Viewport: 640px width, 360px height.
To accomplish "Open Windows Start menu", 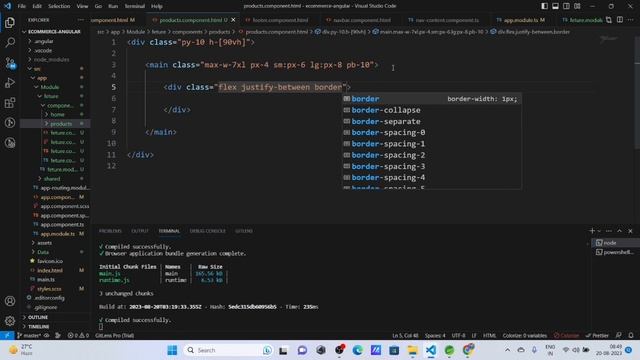I will pyautogui.click(x=172, y=350).
